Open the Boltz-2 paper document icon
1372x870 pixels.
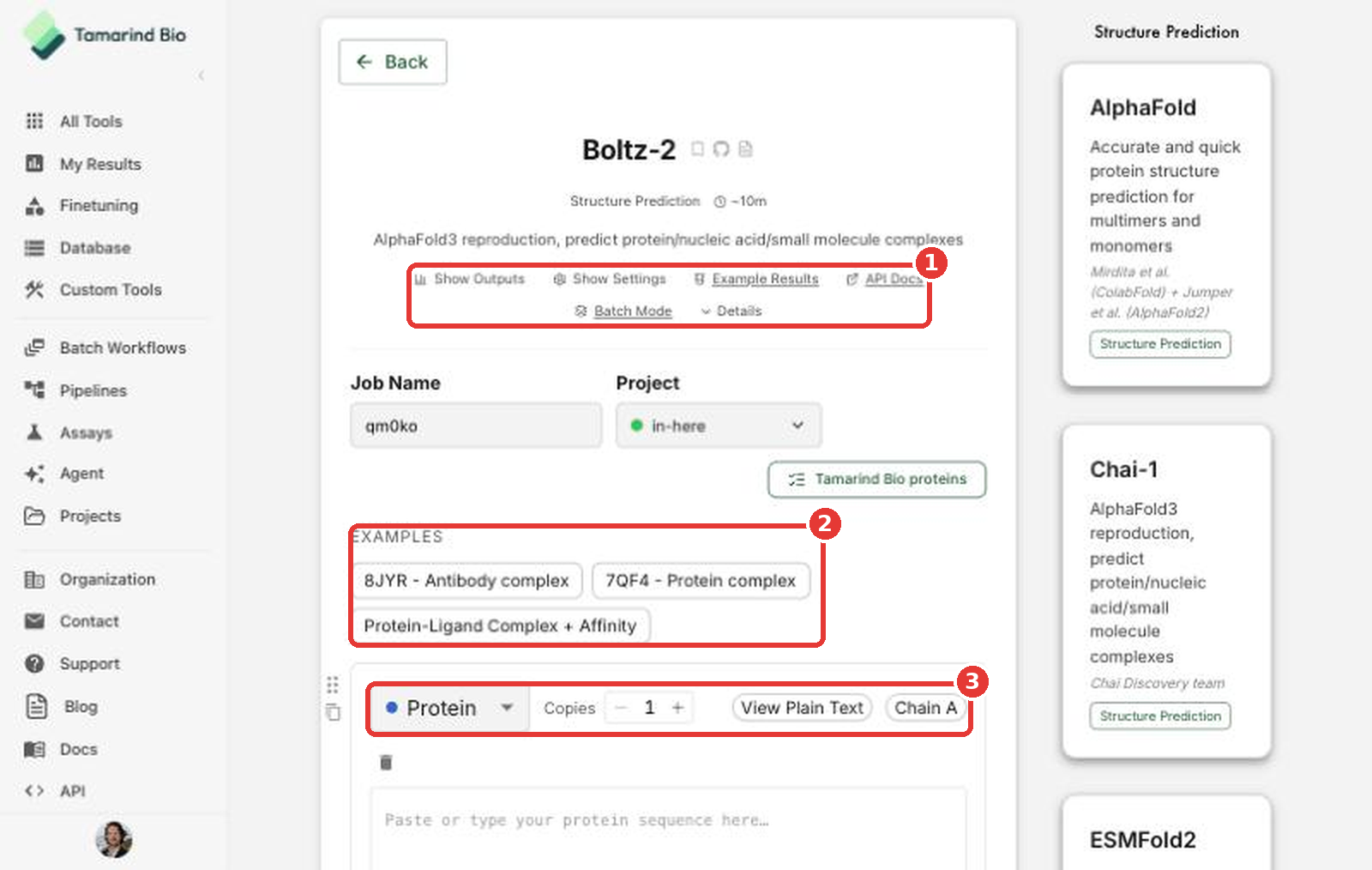pos(745,149)
